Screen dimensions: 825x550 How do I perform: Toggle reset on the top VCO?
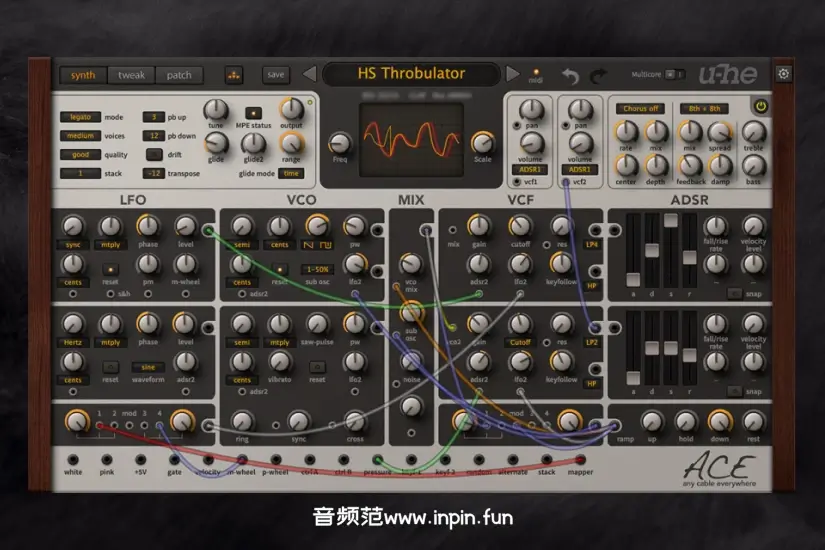pos(279,269)
